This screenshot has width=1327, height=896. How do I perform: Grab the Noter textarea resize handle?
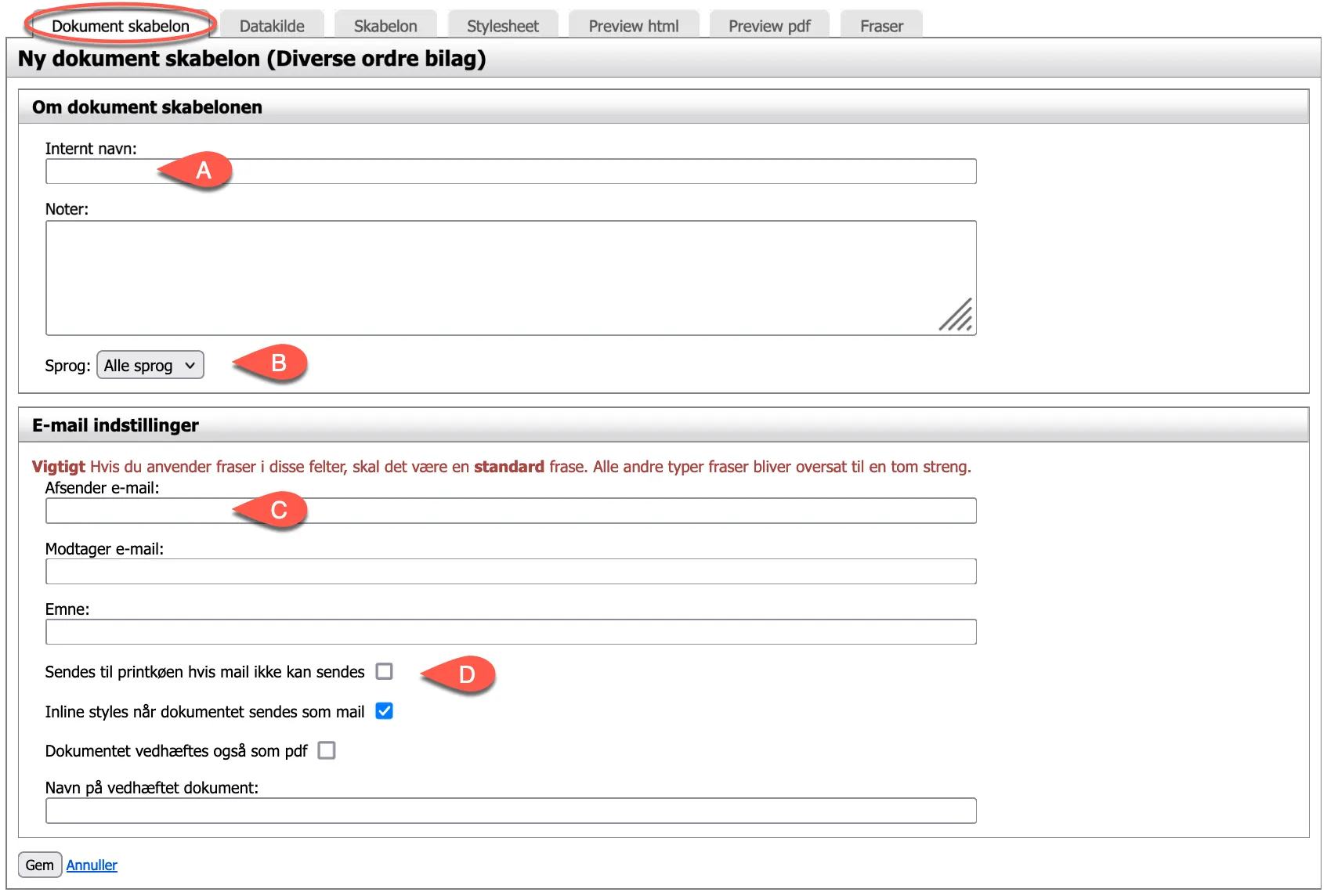(x=957, y=316)
